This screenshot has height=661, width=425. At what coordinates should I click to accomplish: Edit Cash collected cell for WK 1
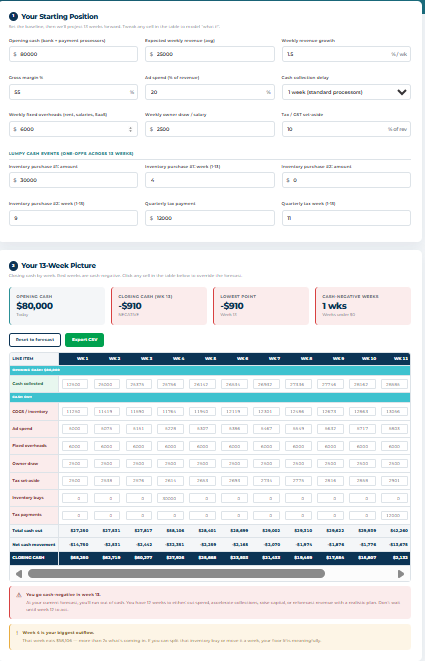(75, 384)
